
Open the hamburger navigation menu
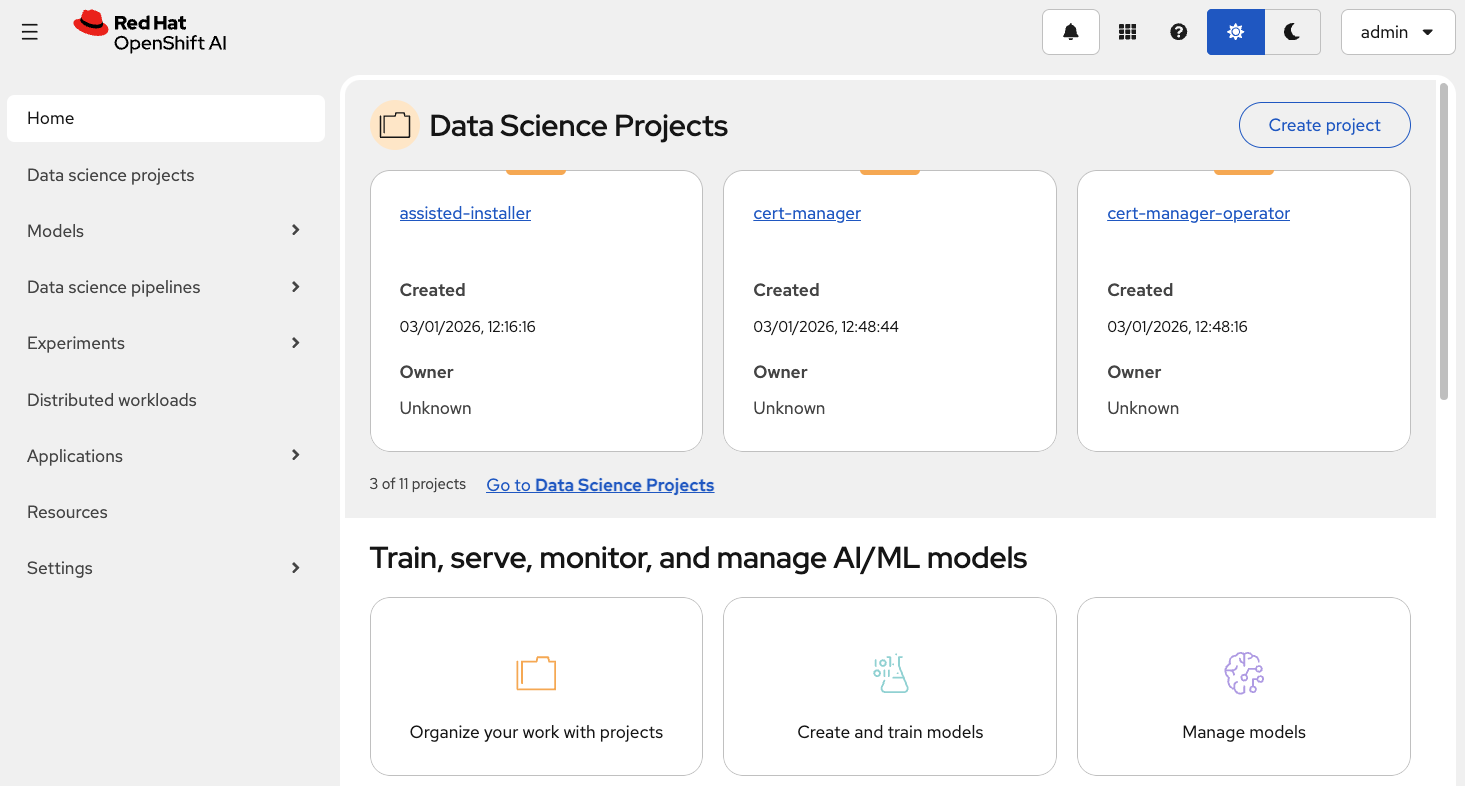coord(29,31)
